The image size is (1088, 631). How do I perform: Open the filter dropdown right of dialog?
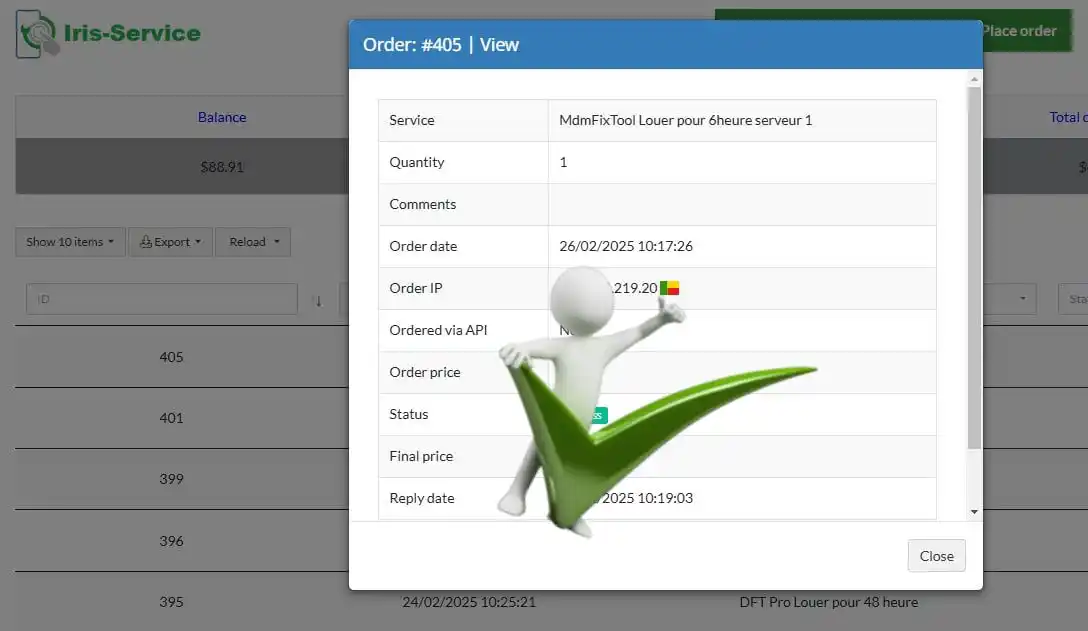pos(1010,298)
